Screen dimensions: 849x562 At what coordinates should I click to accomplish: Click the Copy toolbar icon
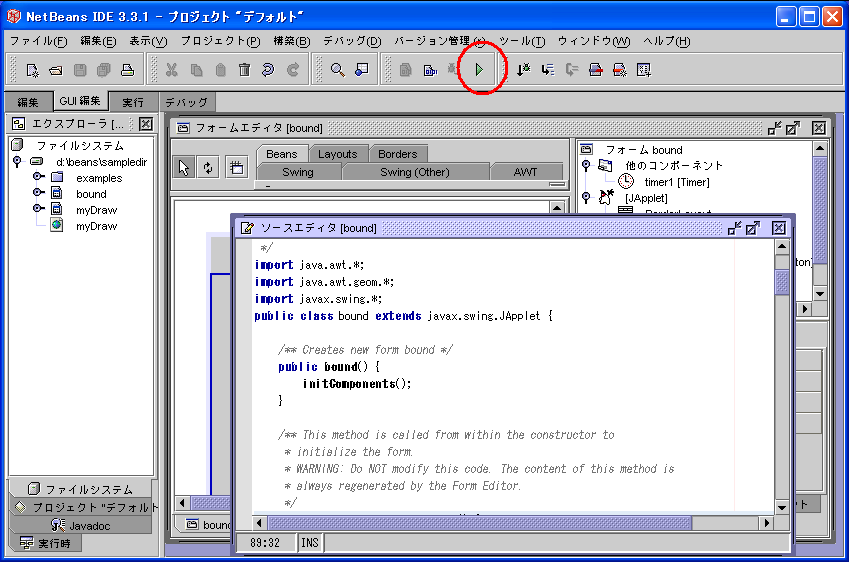point(197,70)
